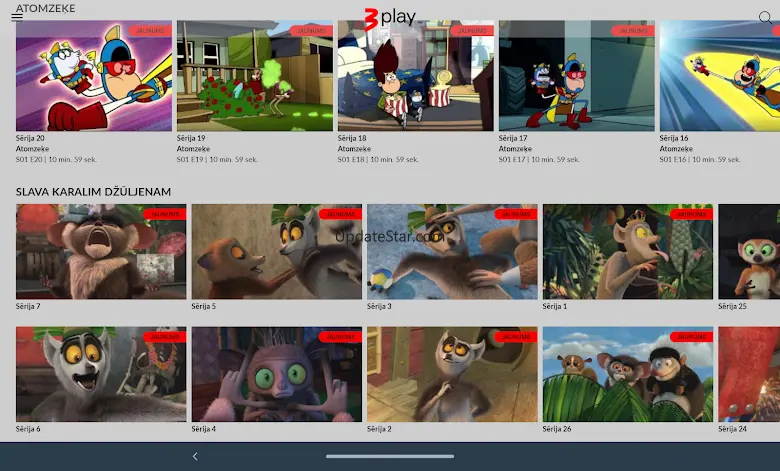Open Atomzeke Sērija 16 thumbnail

(x=720, y=76)
